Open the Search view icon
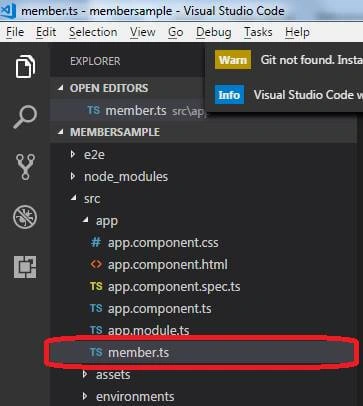363x406 pixels. (25, 117)
